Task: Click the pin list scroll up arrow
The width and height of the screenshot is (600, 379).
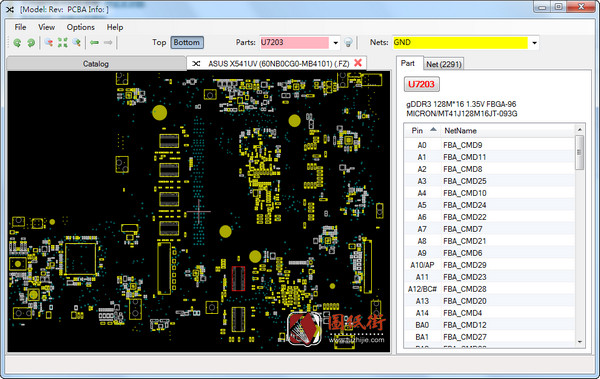Action: (x=579, y=129)
